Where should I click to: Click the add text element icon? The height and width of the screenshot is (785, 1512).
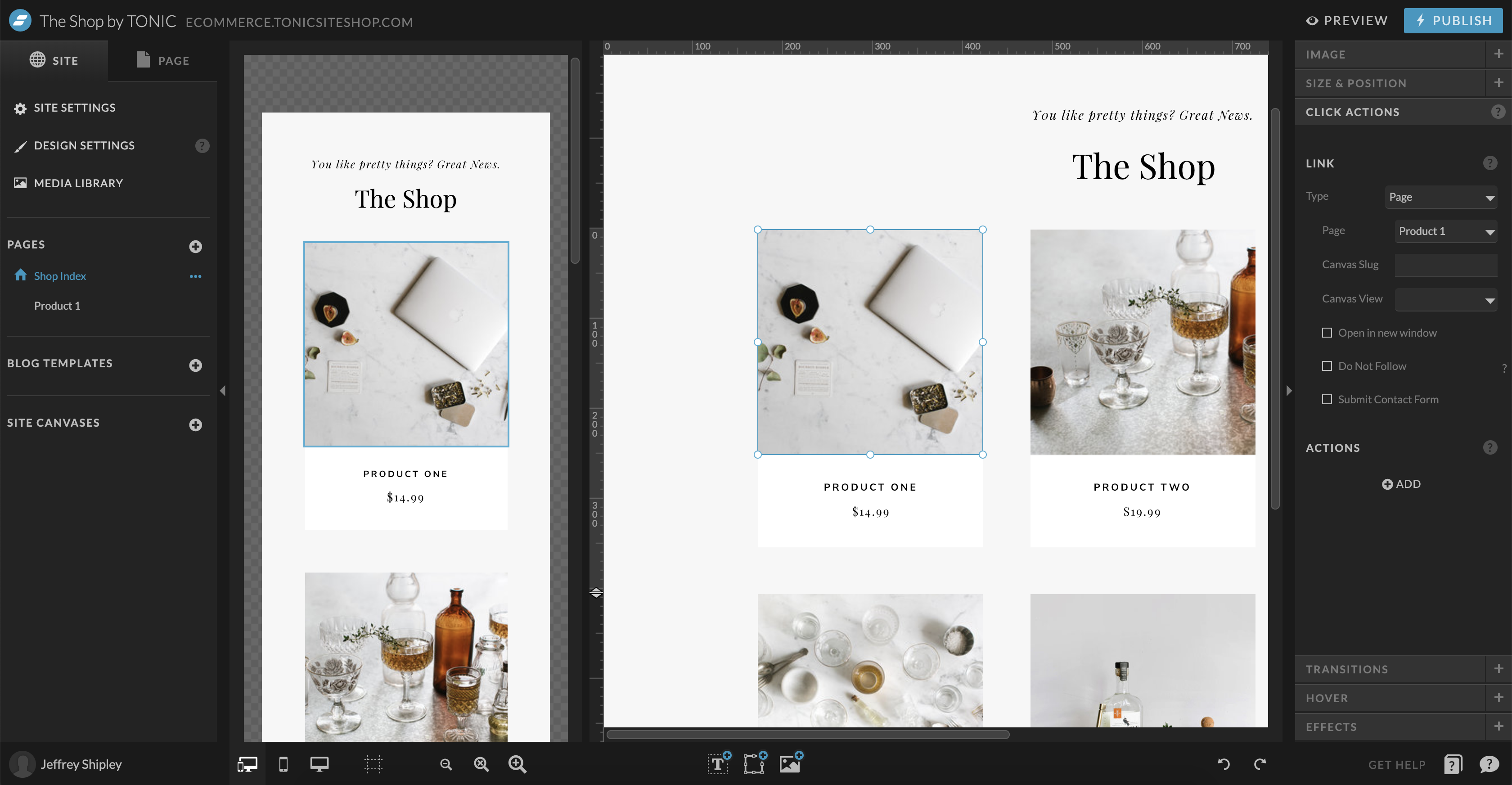718,763
